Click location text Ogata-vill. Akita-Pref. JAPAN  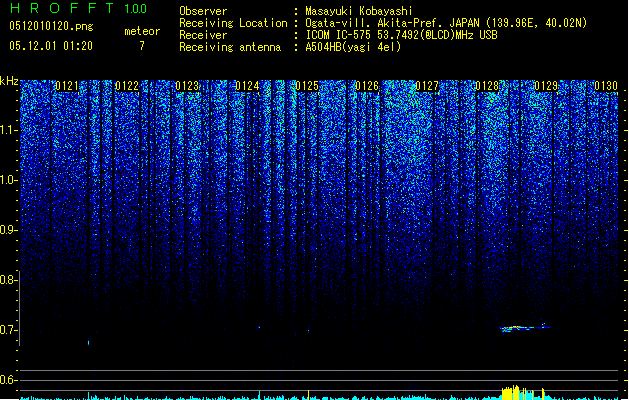(392, 23)
